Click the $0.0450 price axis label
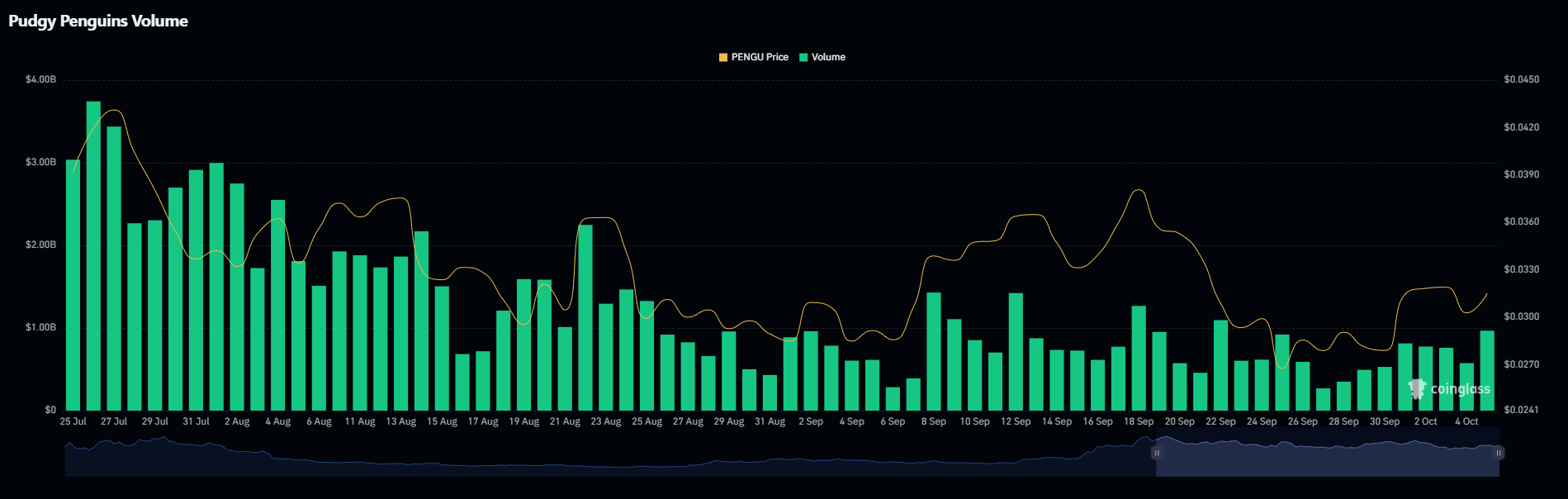1568x499 pixels. point(1521,80)
